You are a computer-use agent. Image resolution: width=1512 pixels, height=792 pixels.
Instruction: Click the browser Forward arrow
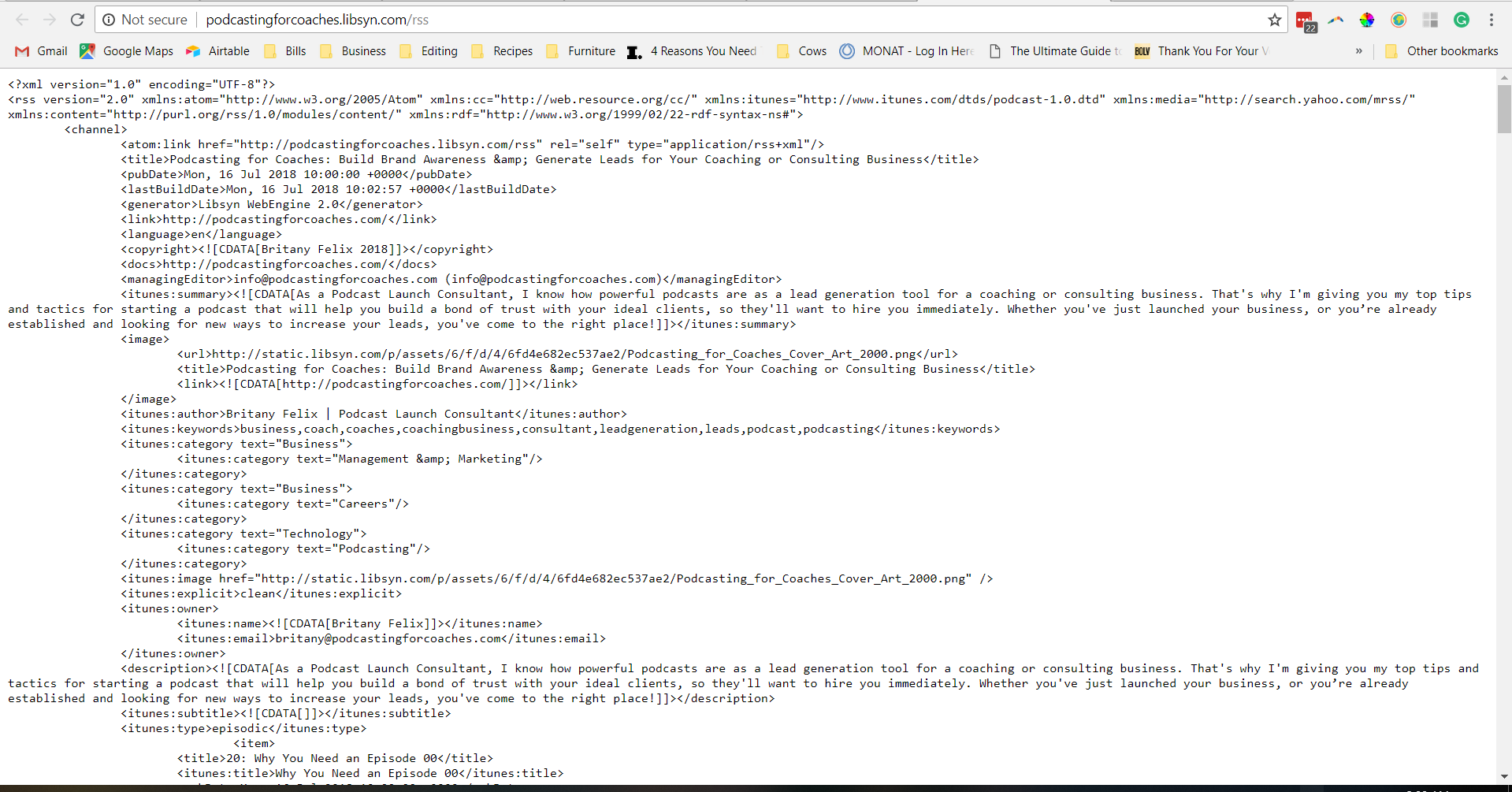click(x=50, y=20)
